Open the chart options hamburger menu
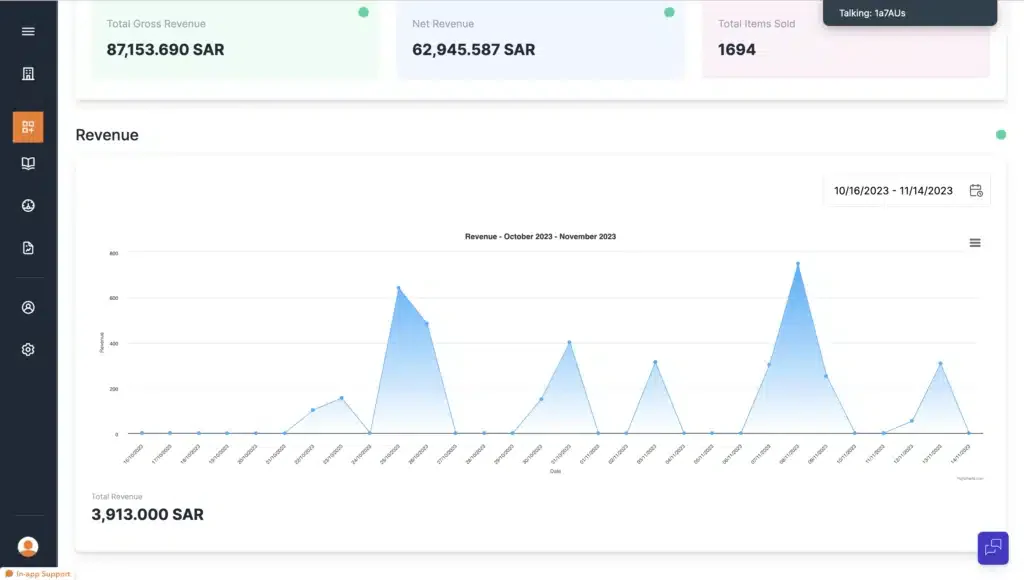This screenshot has width=1024, height=580. click(975, 243)
